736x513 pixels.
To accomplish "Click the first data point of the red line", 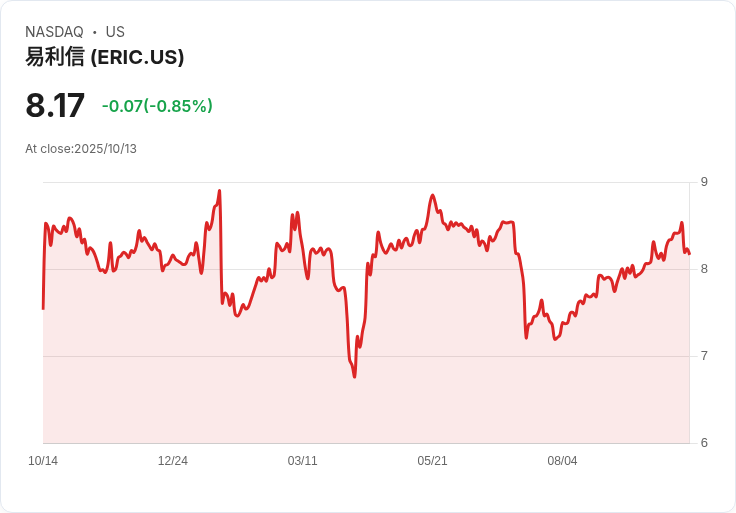I will (43, 308).
